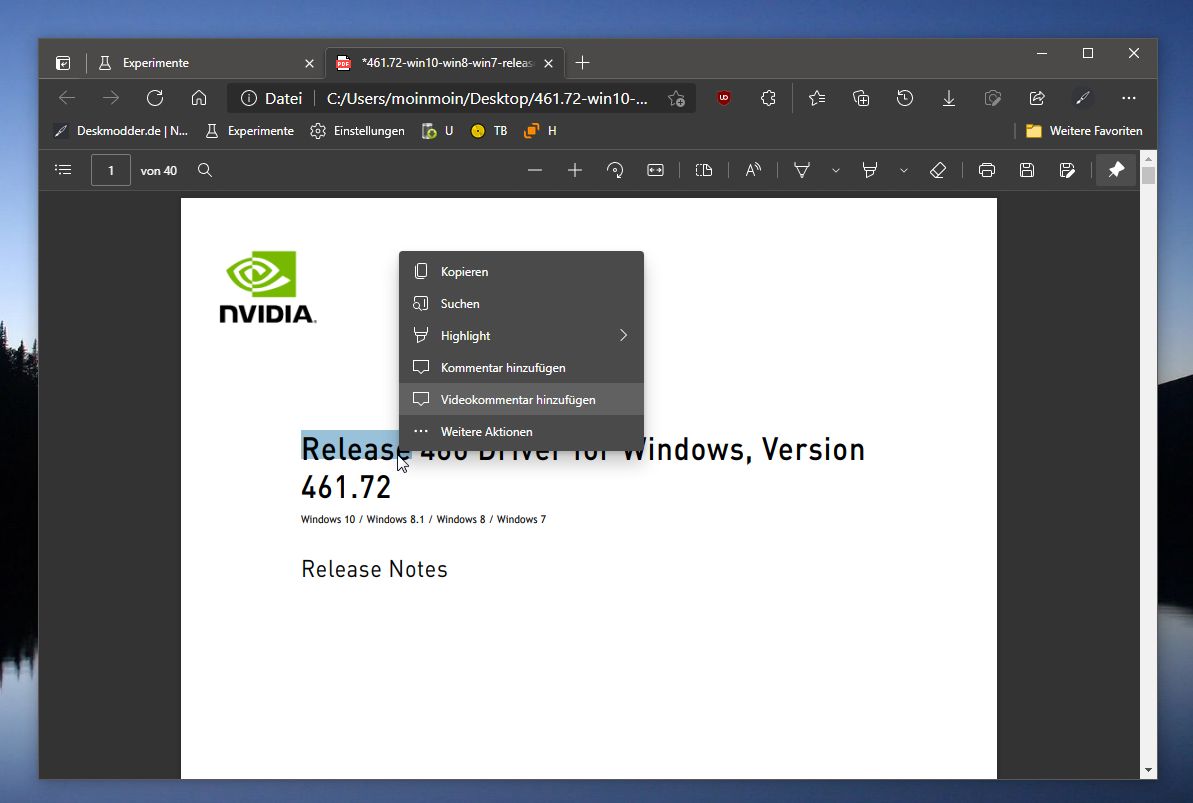Toggle the pinned PDF toolbar

coord(1116,170)
